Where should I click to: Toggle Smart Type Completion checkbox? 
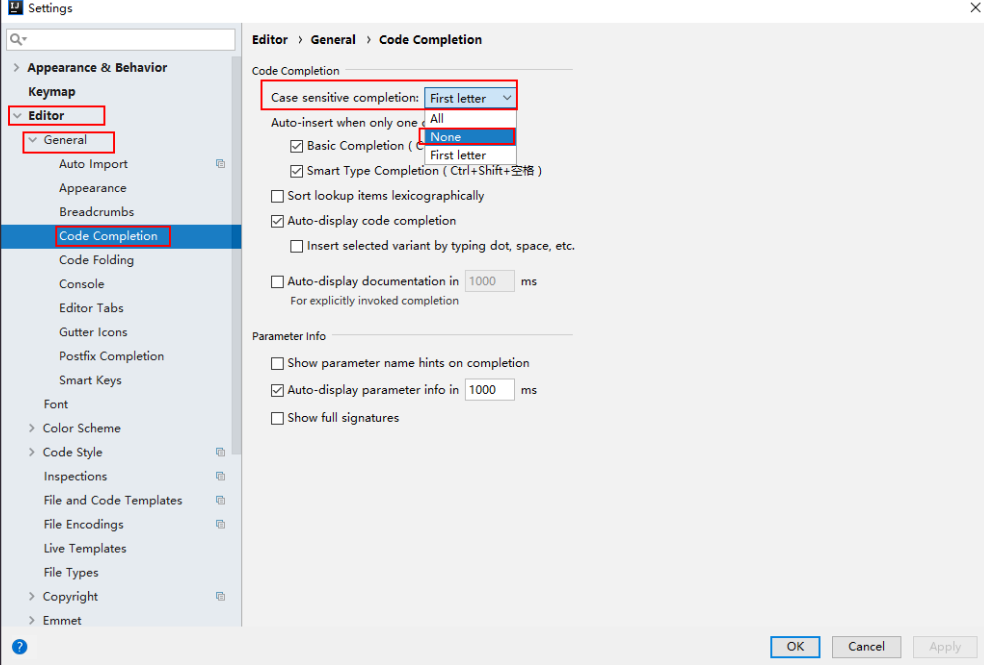[297, 171]
